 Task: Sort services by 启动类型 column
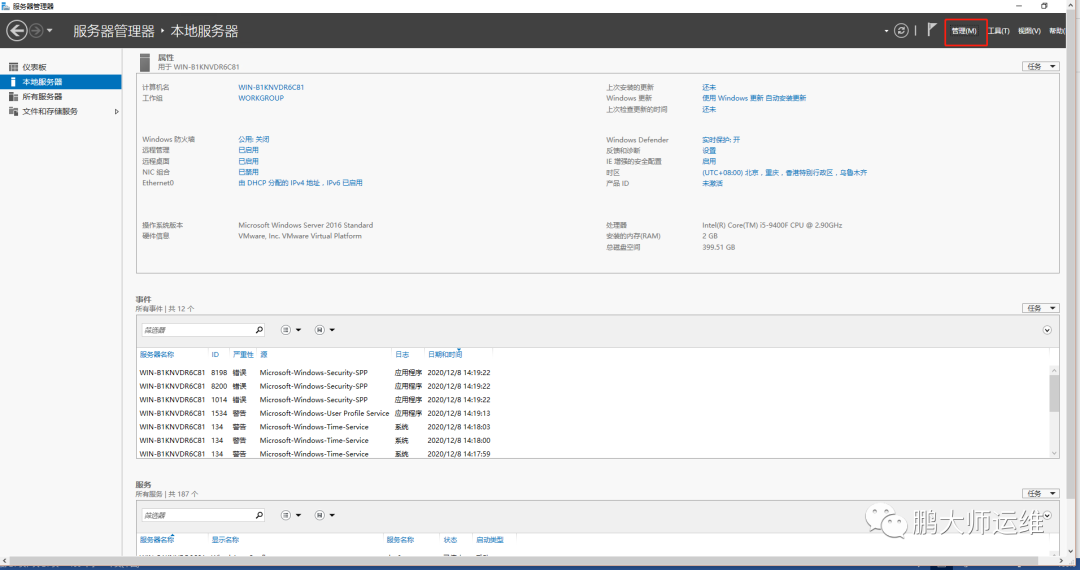(490, 540)
